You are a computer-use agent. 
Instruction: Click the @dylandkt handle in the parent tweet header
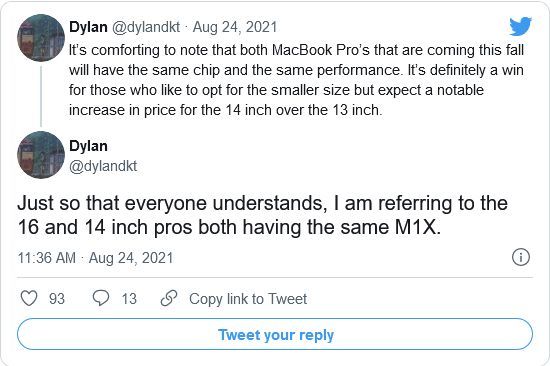146,27
